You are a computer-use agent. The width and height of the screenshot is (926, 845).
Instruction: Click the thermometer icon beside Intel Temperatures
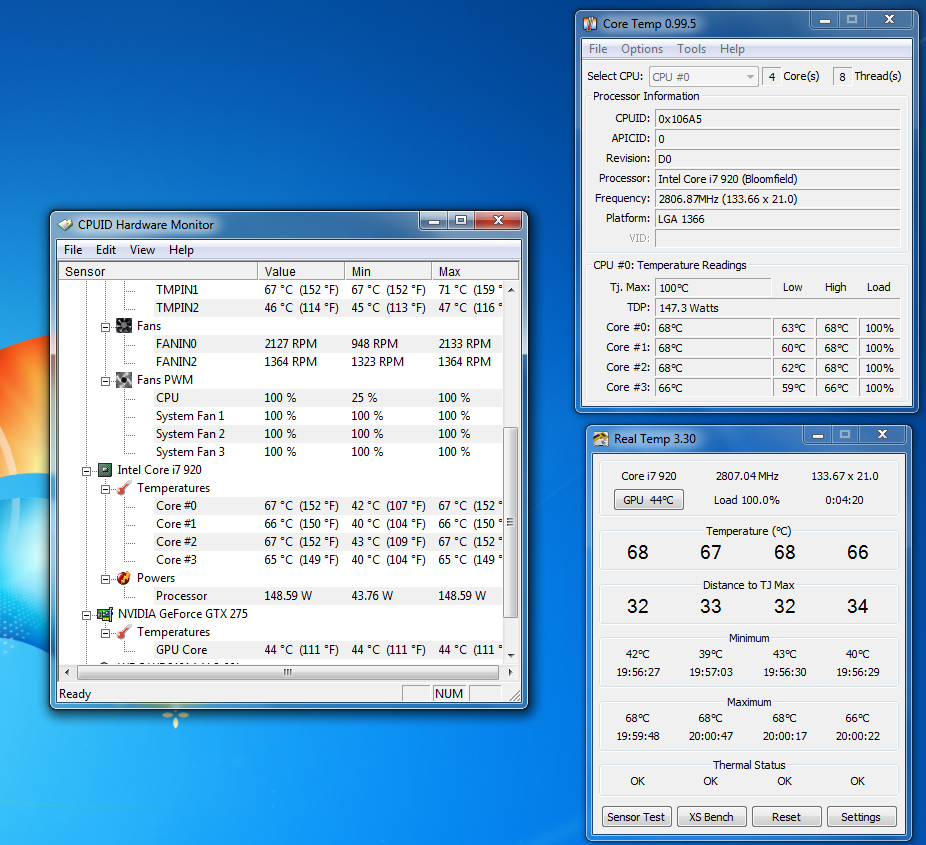point(124,488)
